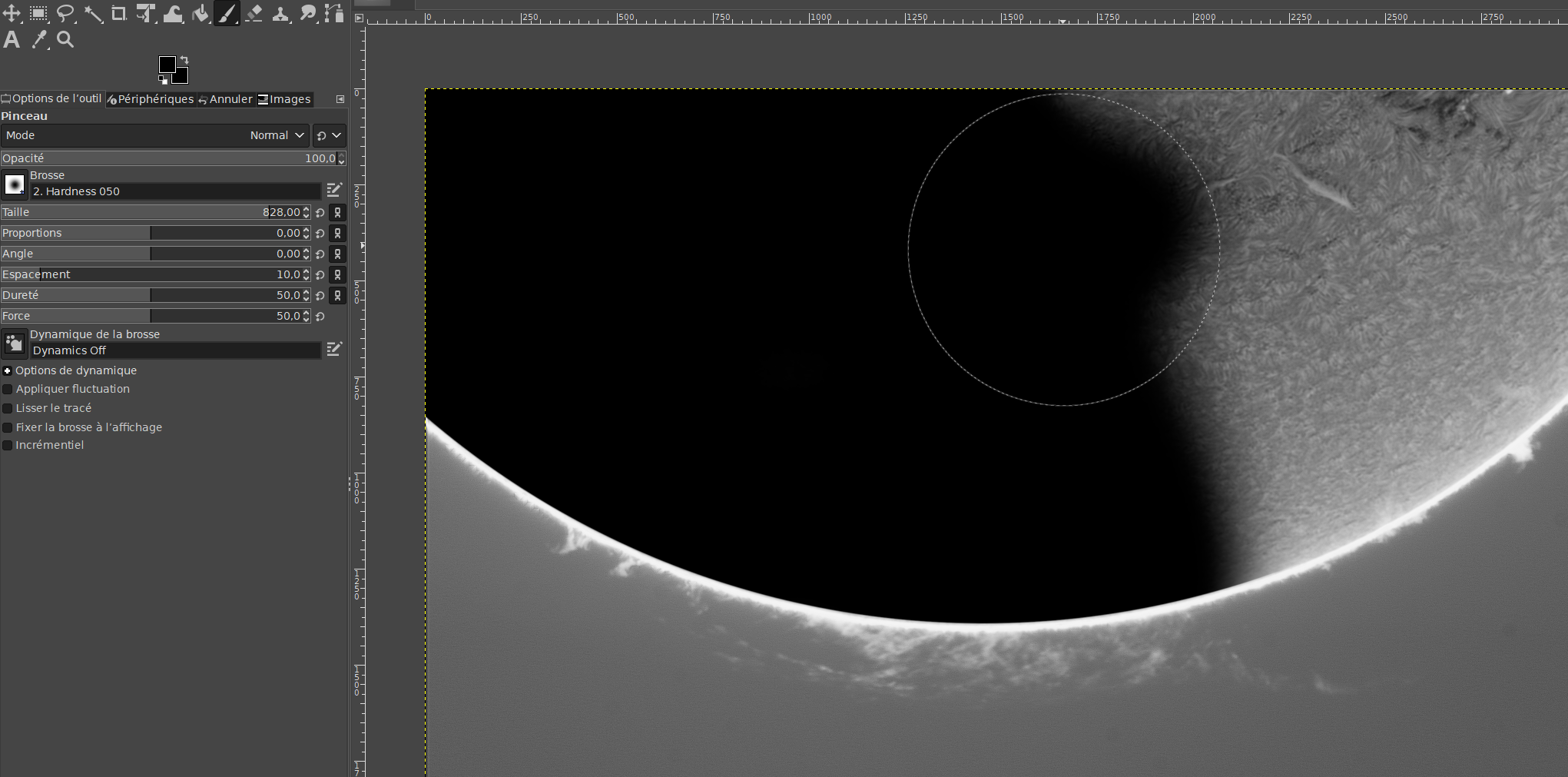
Task: Select the Text tool
Action: point(12,40)
